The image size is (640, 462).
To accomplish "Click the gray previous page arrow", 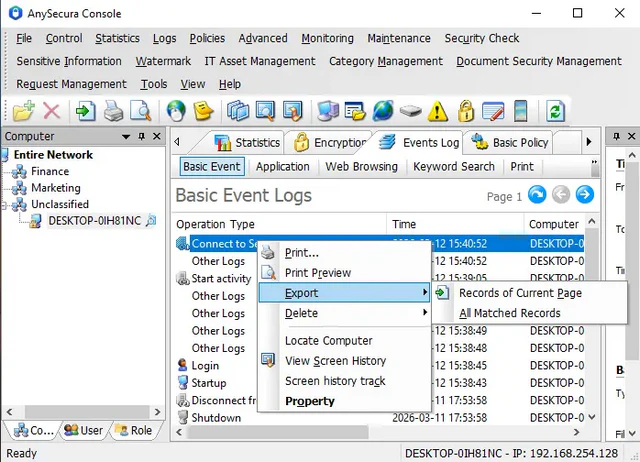I will point(561,195).
